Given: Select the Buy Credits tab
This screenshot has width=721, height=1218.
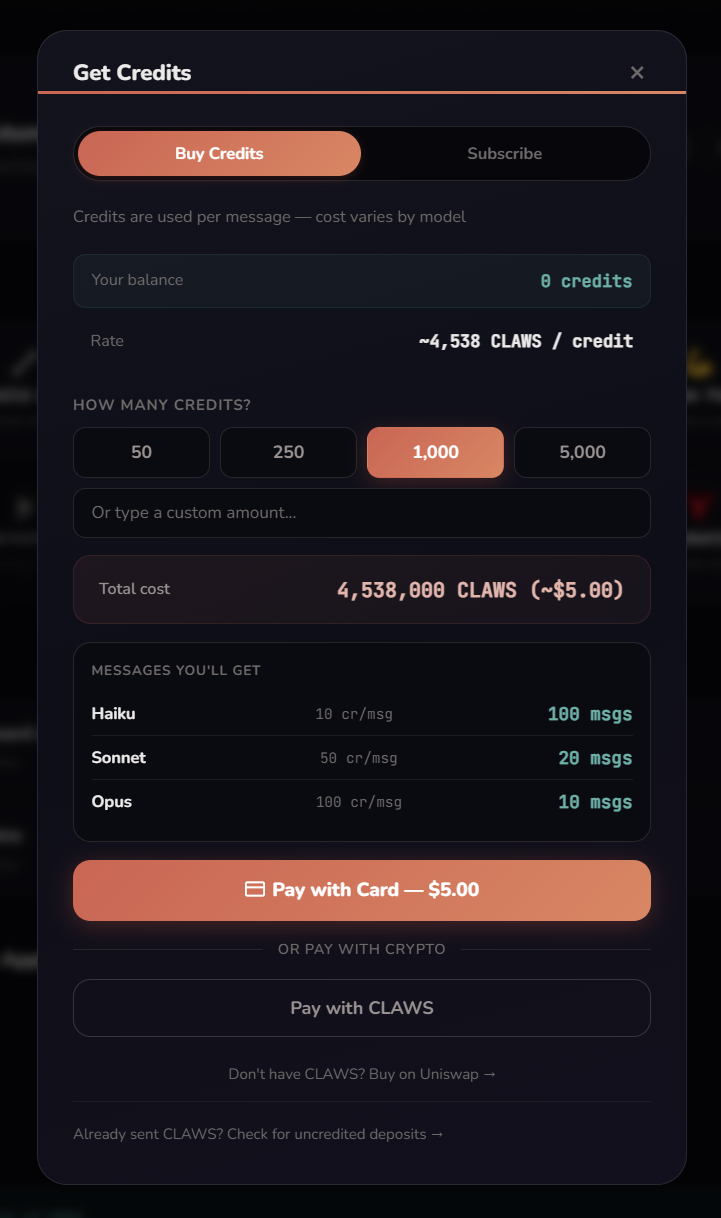Looking at the screenshot, I should [x=218, y=153].
